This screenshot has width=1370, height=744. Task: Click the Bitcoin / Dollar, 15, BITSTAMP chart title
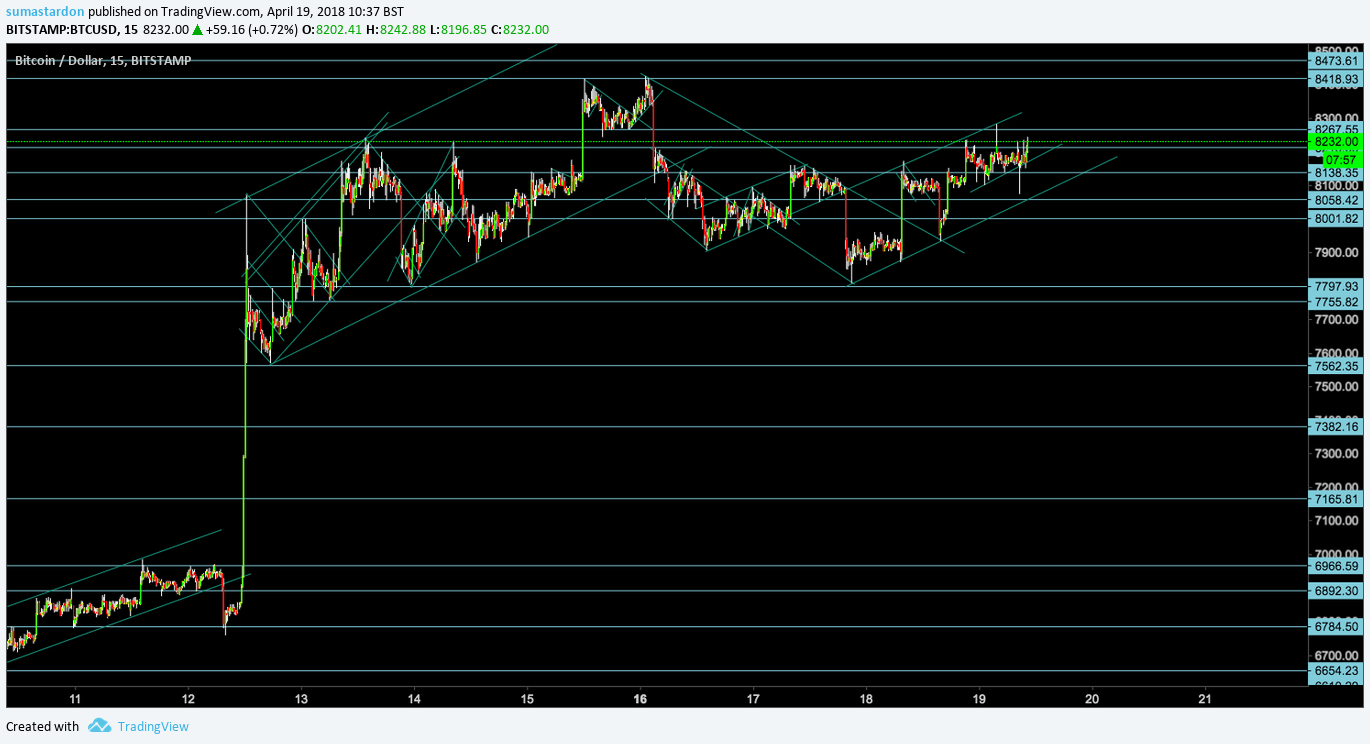[103, 60]
